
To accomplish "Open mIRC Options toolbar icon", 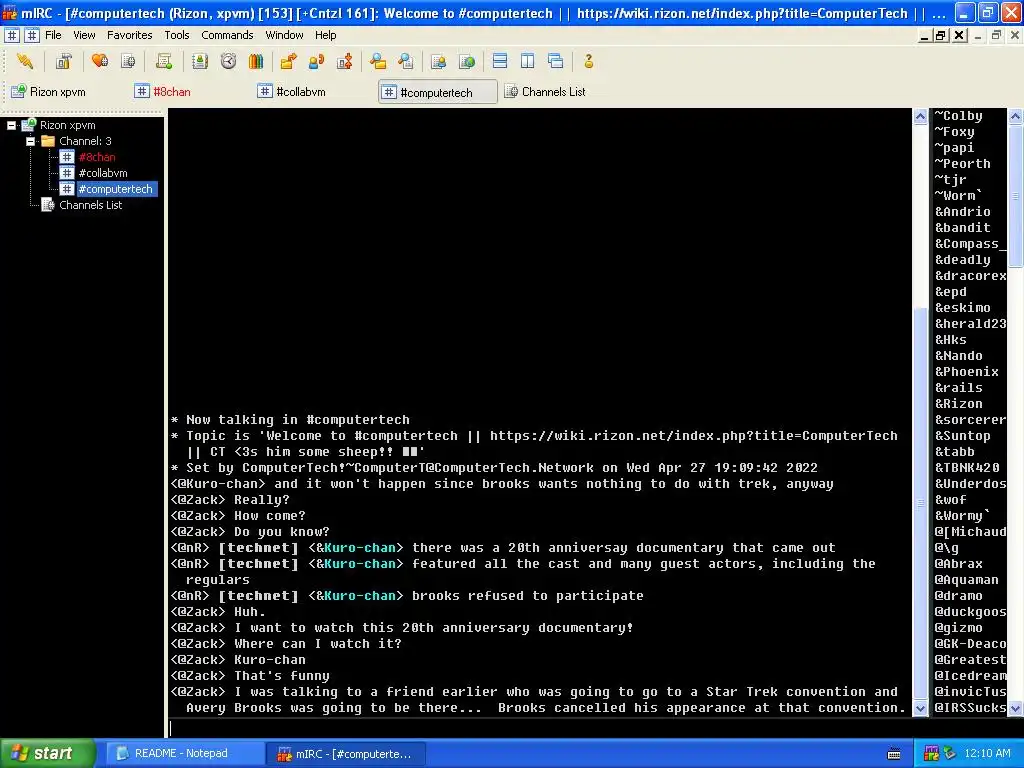I will pyautogui.click(x=63, y=61).
